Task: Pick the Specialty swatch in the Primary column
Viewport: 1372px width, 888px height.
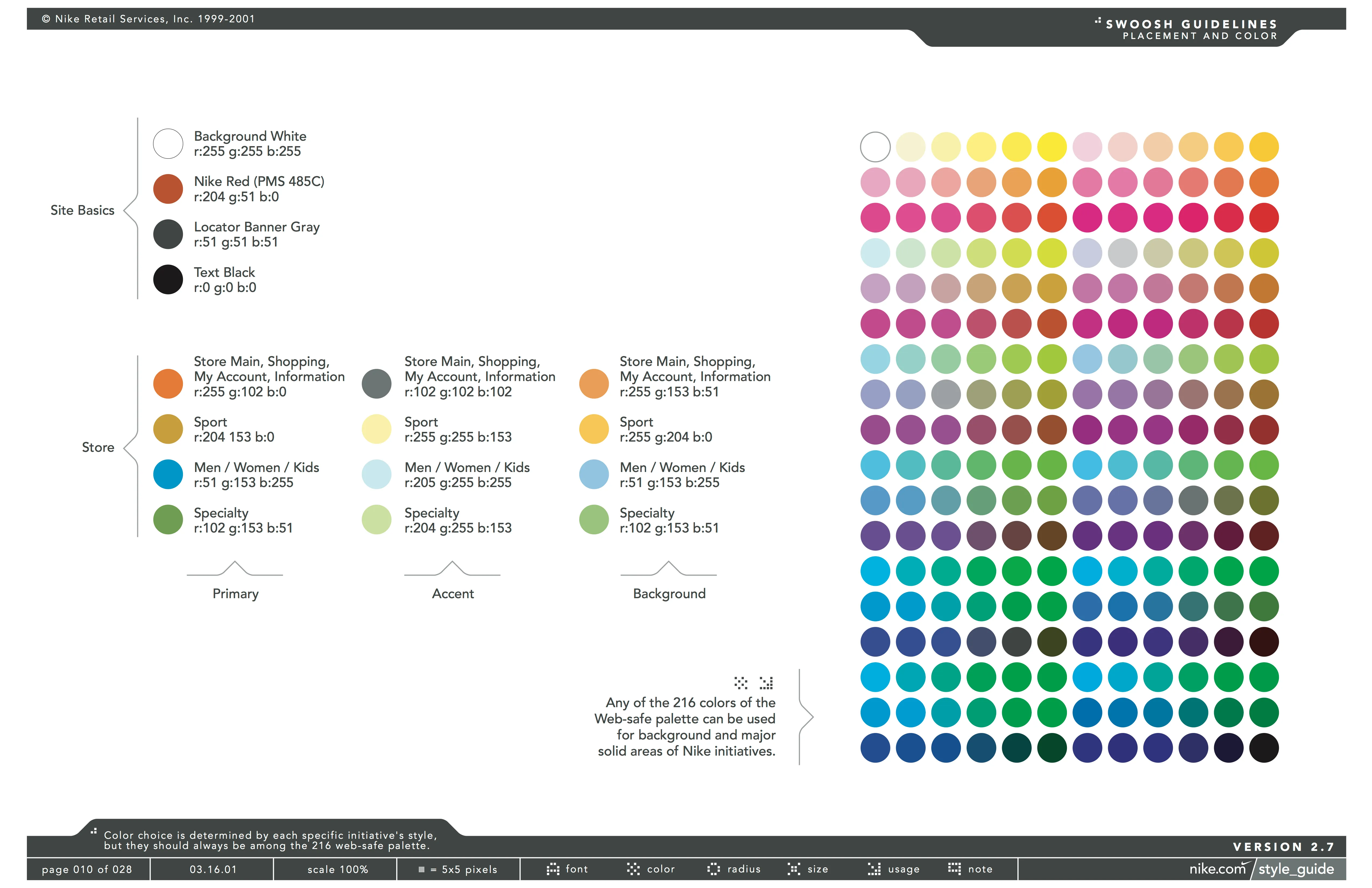Action: click(168, 520)
